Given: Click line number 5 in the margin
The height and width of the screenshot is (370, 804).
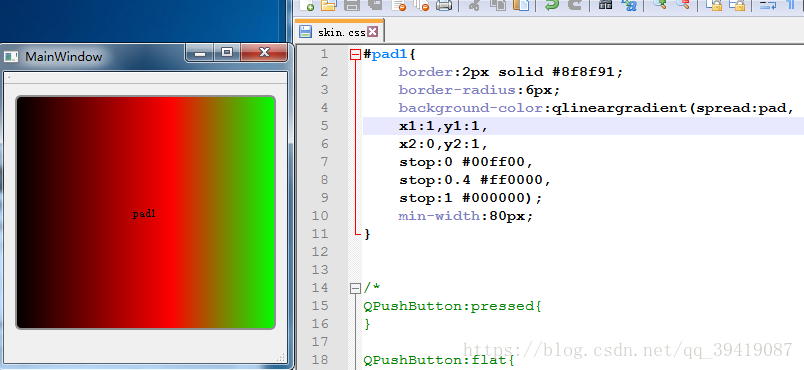Looking at the screenshot, I should [x=325, y=126].
